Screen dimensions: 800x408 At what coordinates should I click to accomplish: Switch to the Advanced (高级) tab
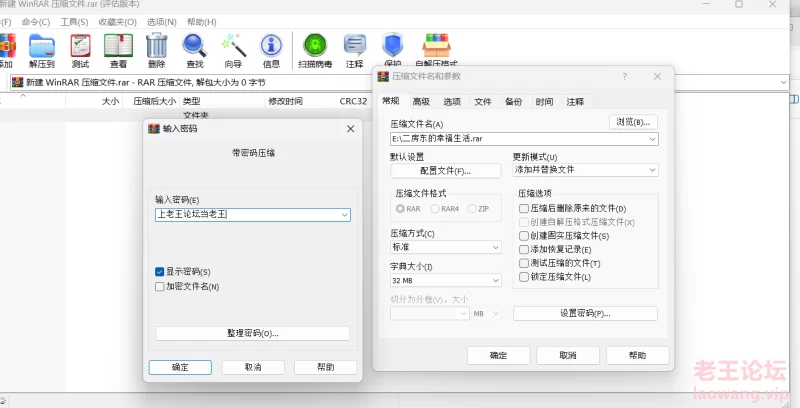point(421,102)
